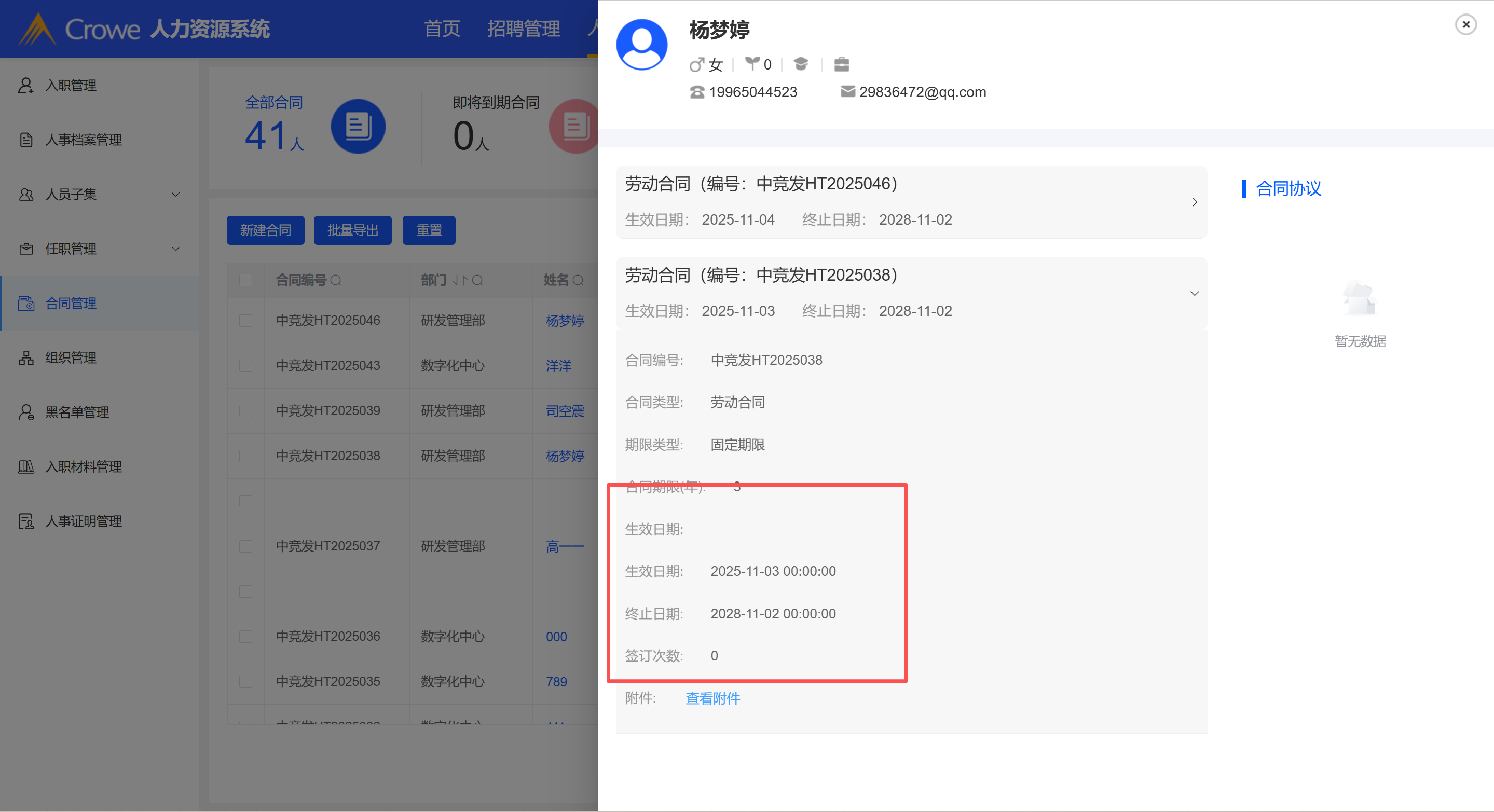Expand contract 中竞发HT2025046 details chevron

[1194, 202]
